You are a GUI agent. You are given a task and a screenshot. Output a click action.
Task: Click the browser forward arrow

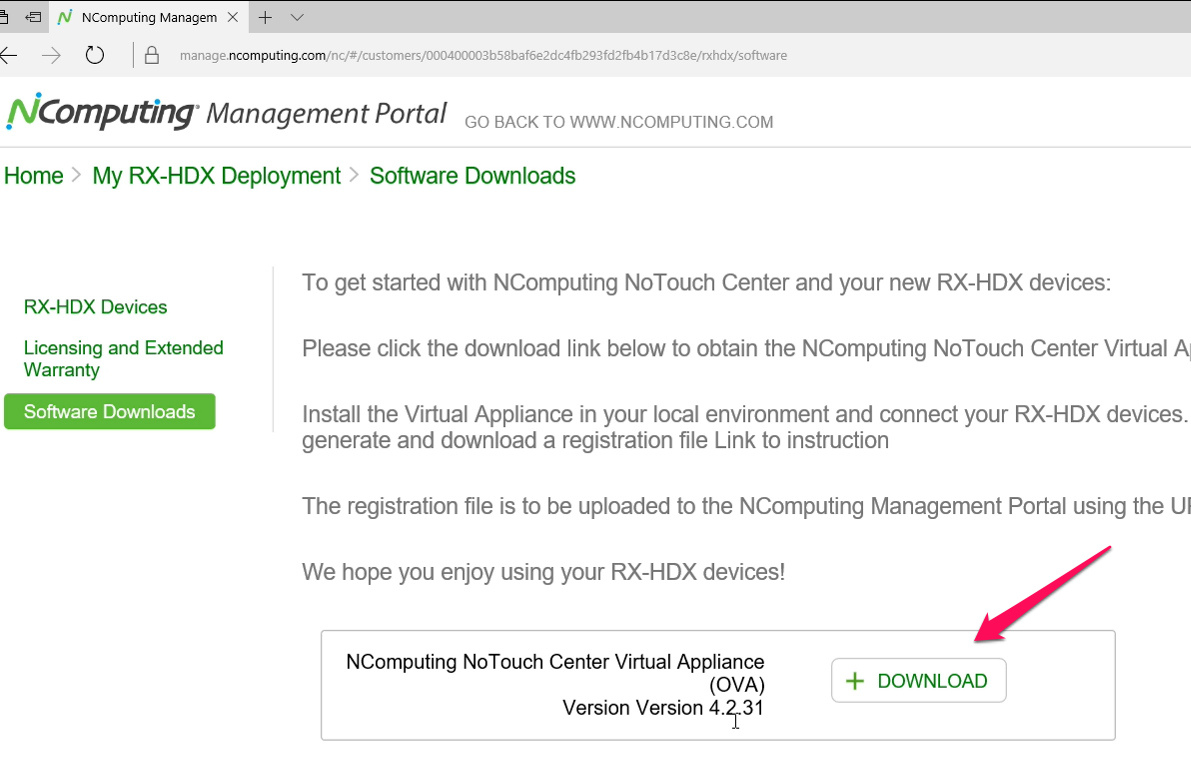click(x=51, y=55)
